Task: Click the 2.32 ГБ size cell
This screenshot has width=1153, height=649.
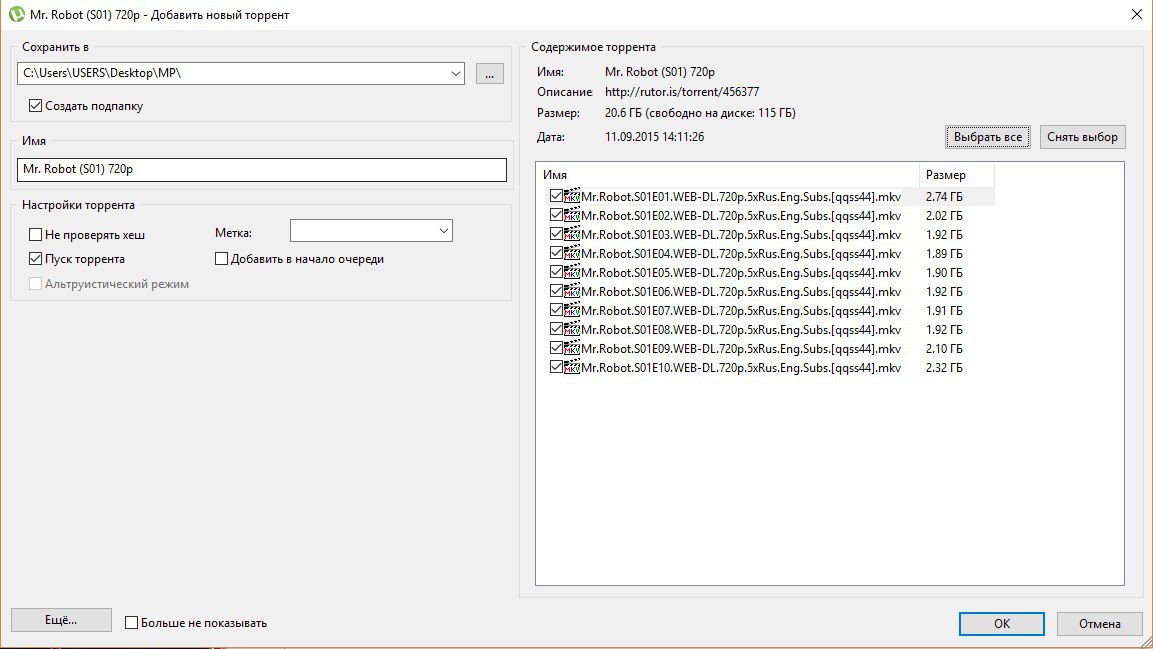Action: tap(944, 367)
